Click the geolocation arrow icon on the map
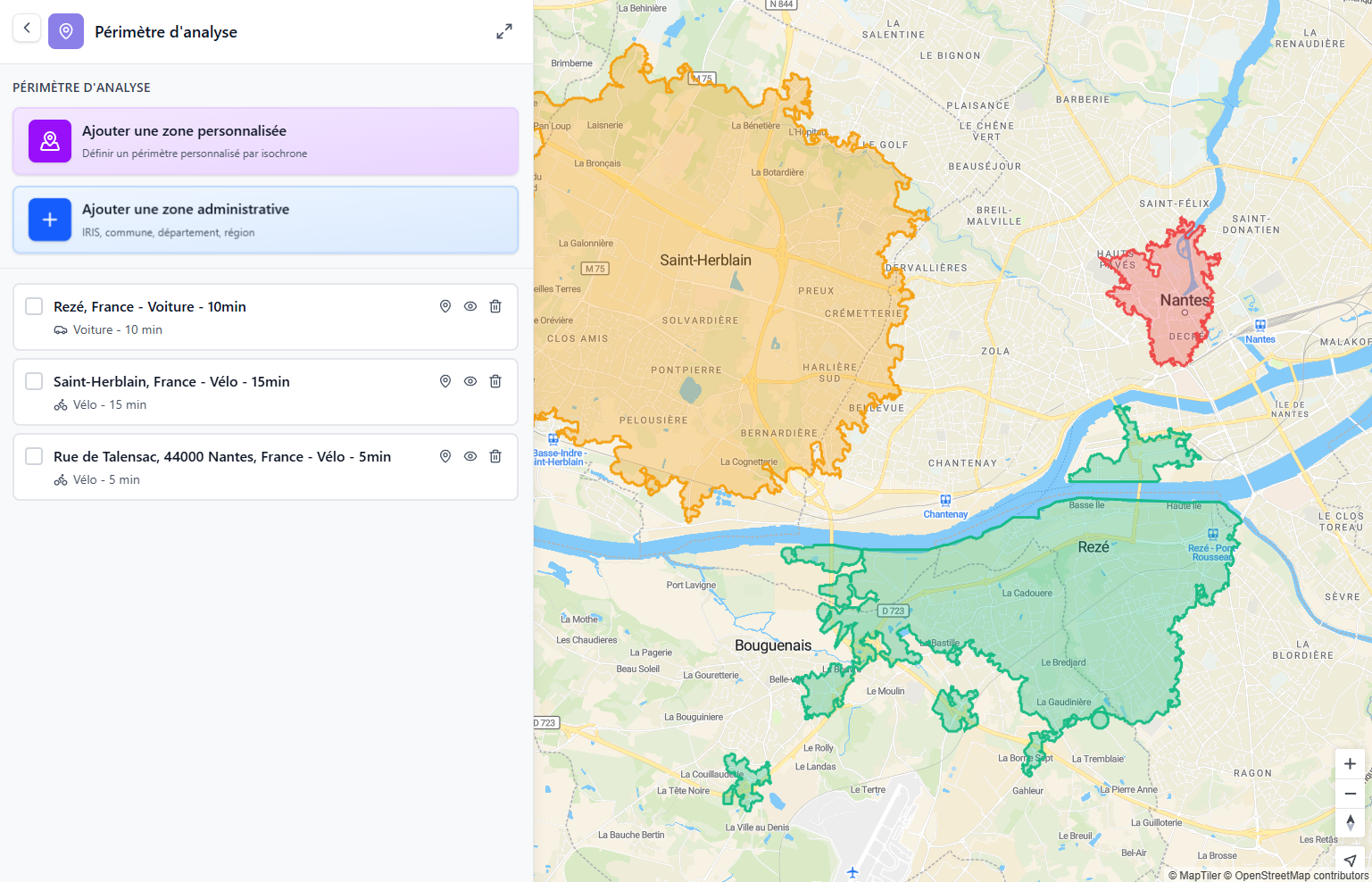The width and height of the screenshot is (1372, 882). pyautogui.click(x=1350, y=861)
